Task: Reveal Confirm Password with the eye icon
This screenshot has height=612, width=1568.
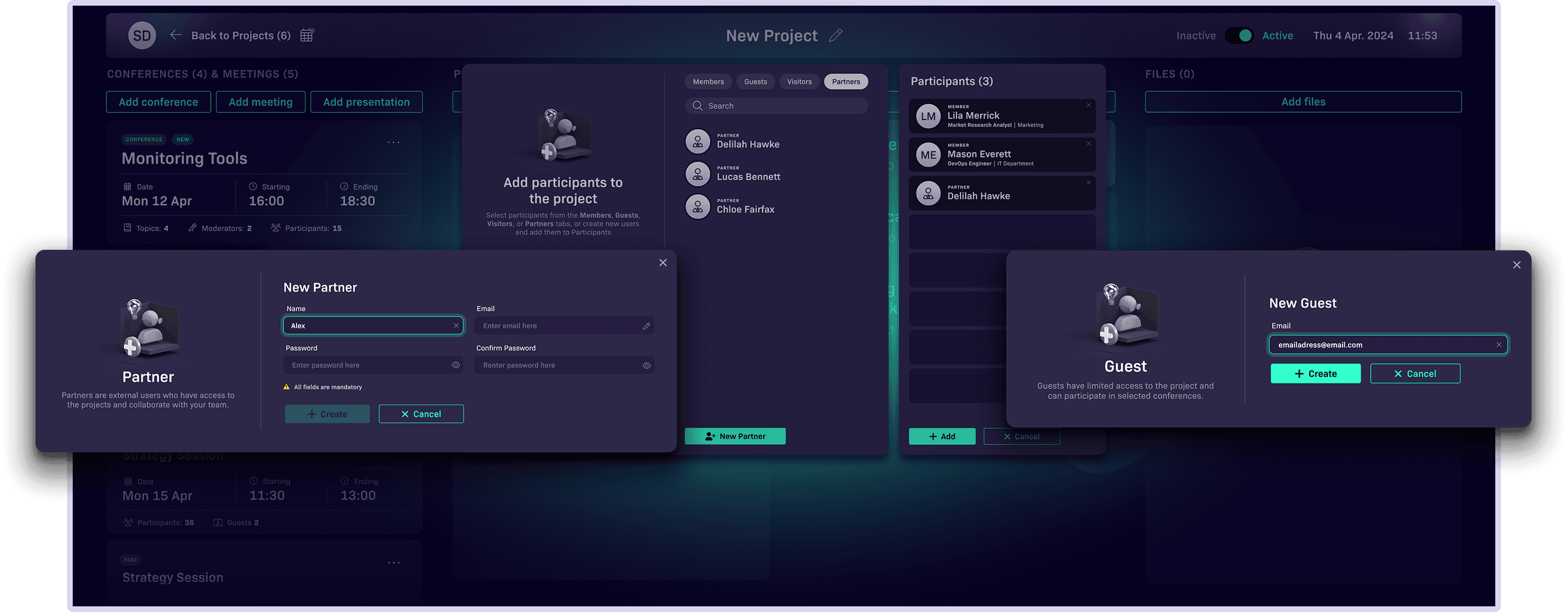Action: pos(646,366)
